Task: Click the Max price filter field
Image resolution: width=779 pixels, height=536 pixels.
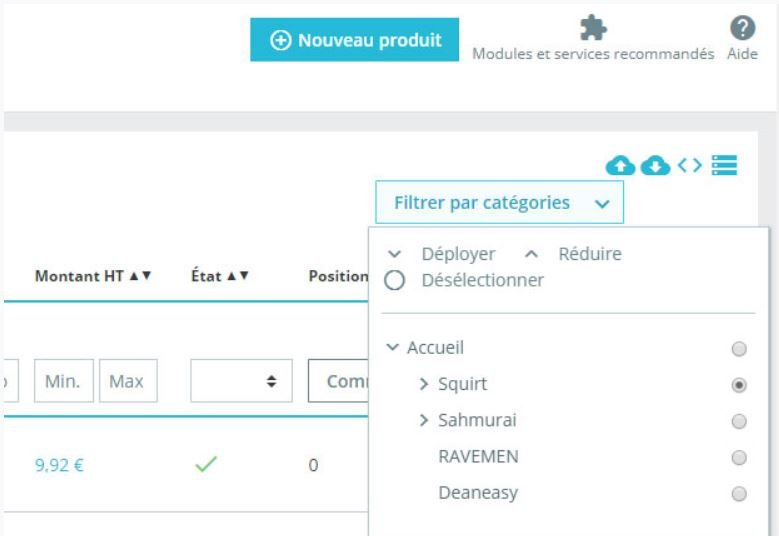Action: (x=127, y=381)
